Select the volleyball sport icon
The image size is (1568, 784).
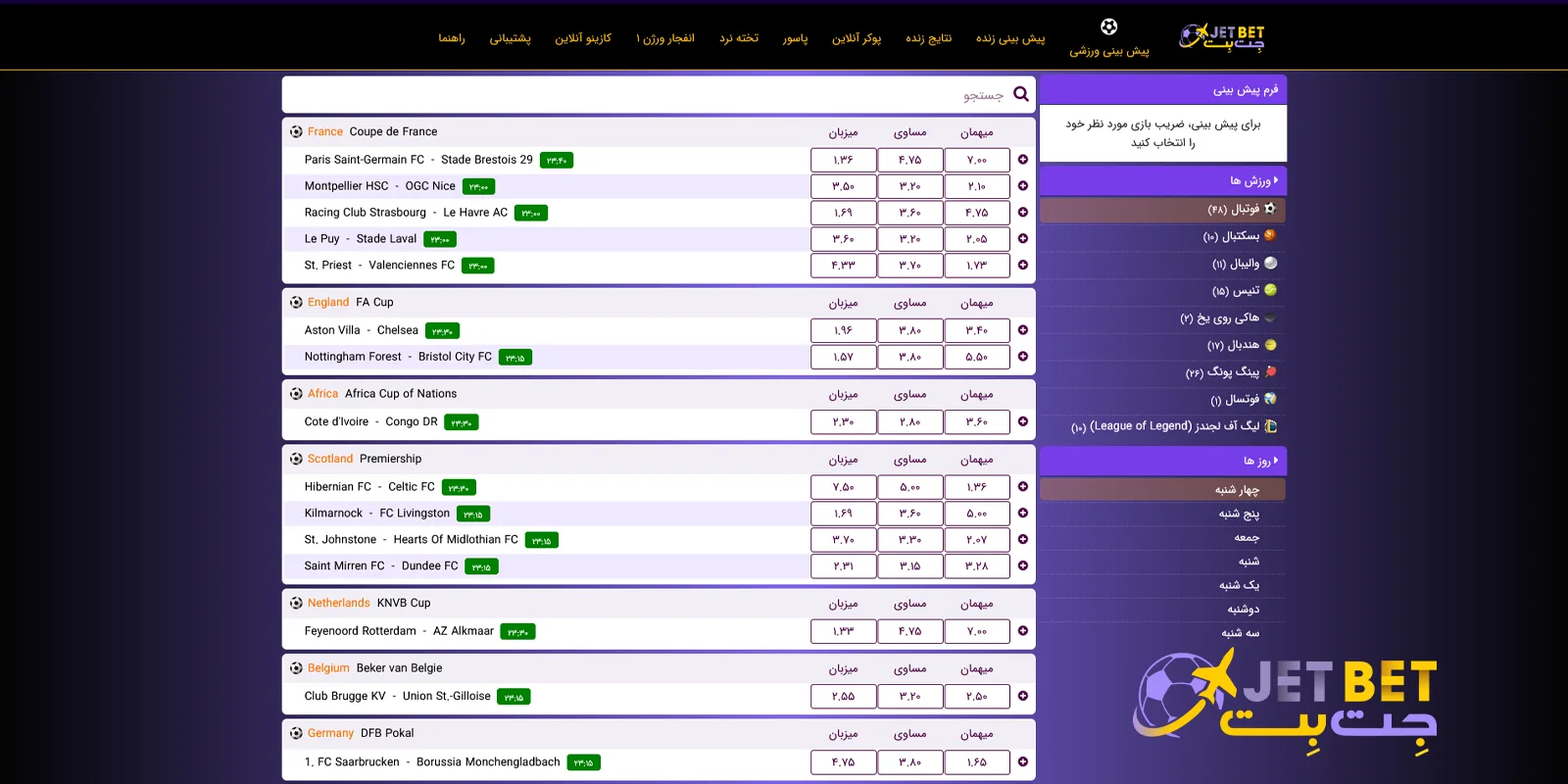pos(1270,263)
